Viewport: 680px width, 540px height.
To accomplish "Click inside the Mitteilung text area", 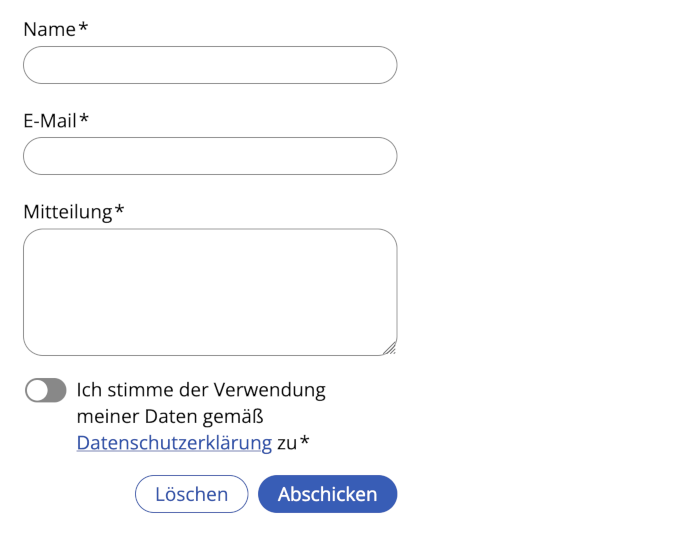I will click(210, 292).
